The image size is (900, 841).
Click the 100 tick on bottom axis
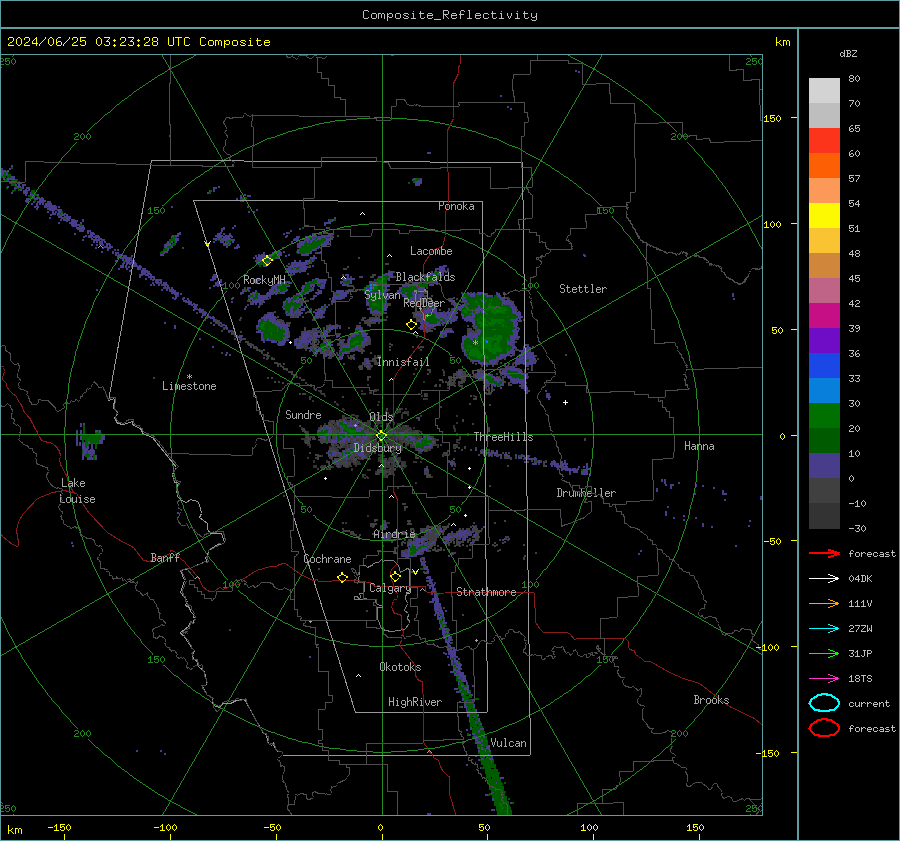tap(589, 827)
